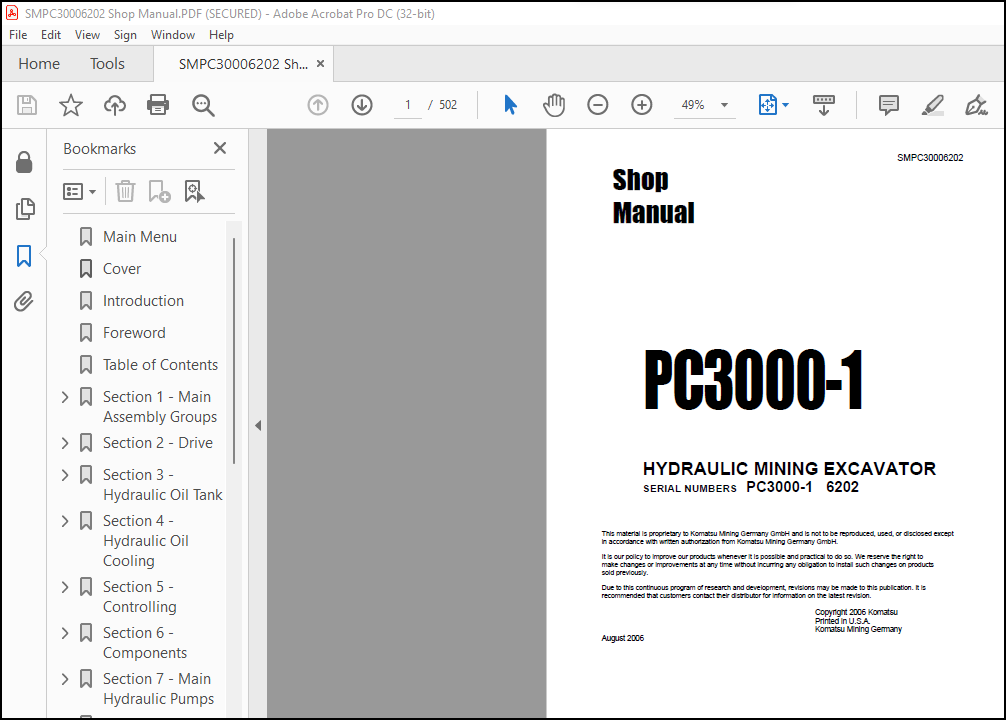Print the document with printer icon

[x=158, y=105]
